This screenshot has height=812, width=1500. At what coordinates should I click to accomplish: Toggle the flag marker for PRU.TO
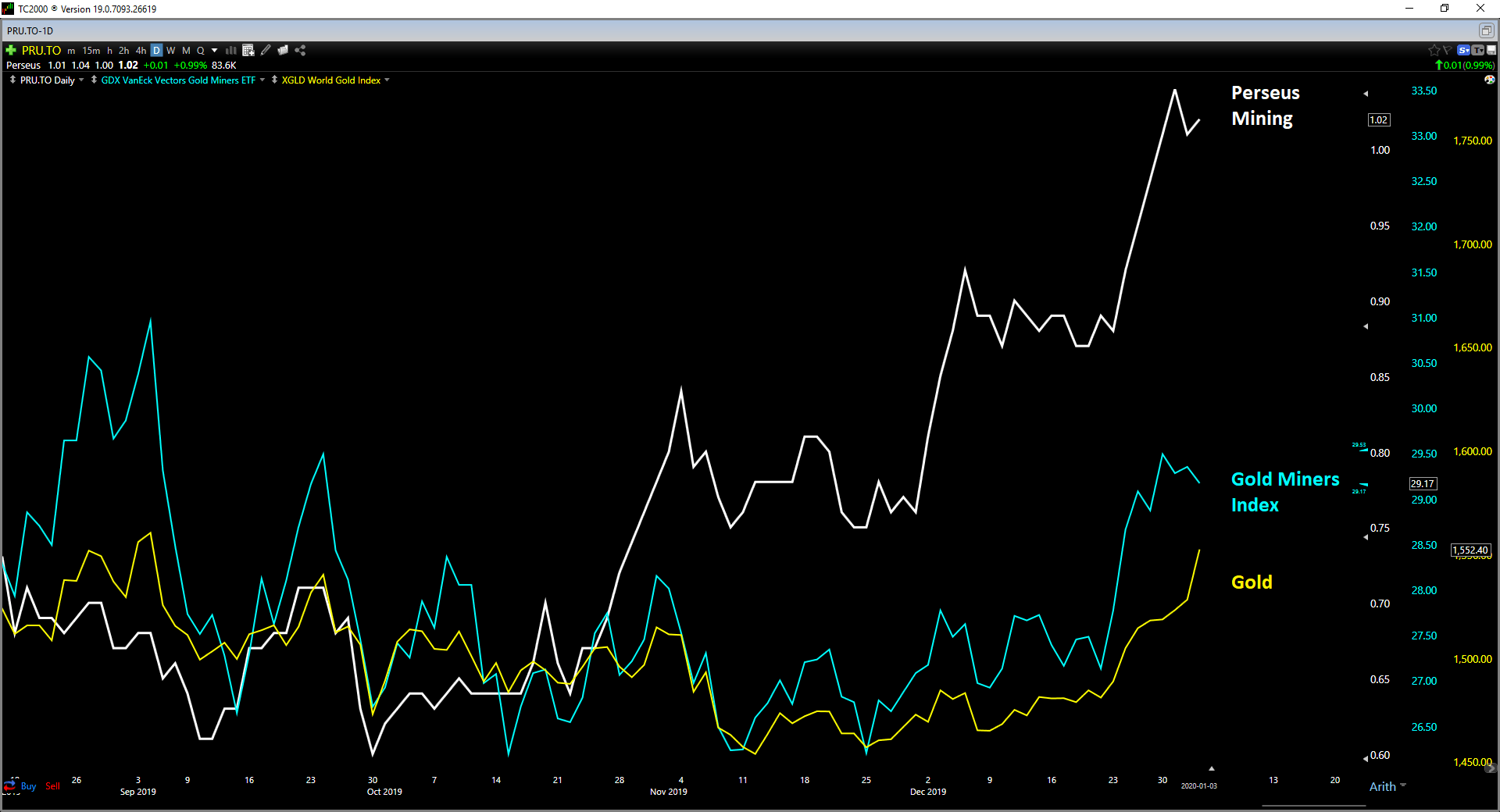pyautogui.click(x=1447, y=50)
